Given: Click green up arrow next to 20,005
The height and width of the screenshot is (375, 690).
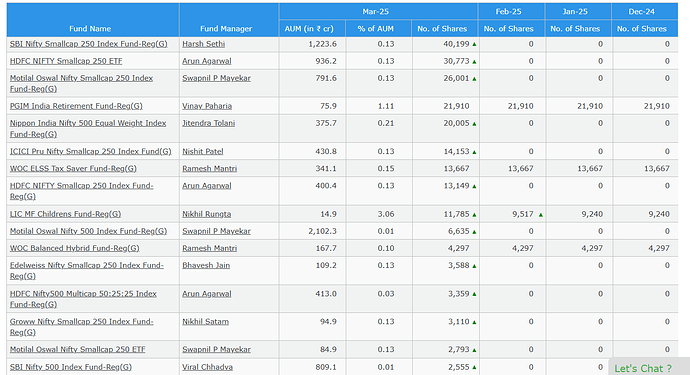Looking at the screenshot, I should 474,124.
